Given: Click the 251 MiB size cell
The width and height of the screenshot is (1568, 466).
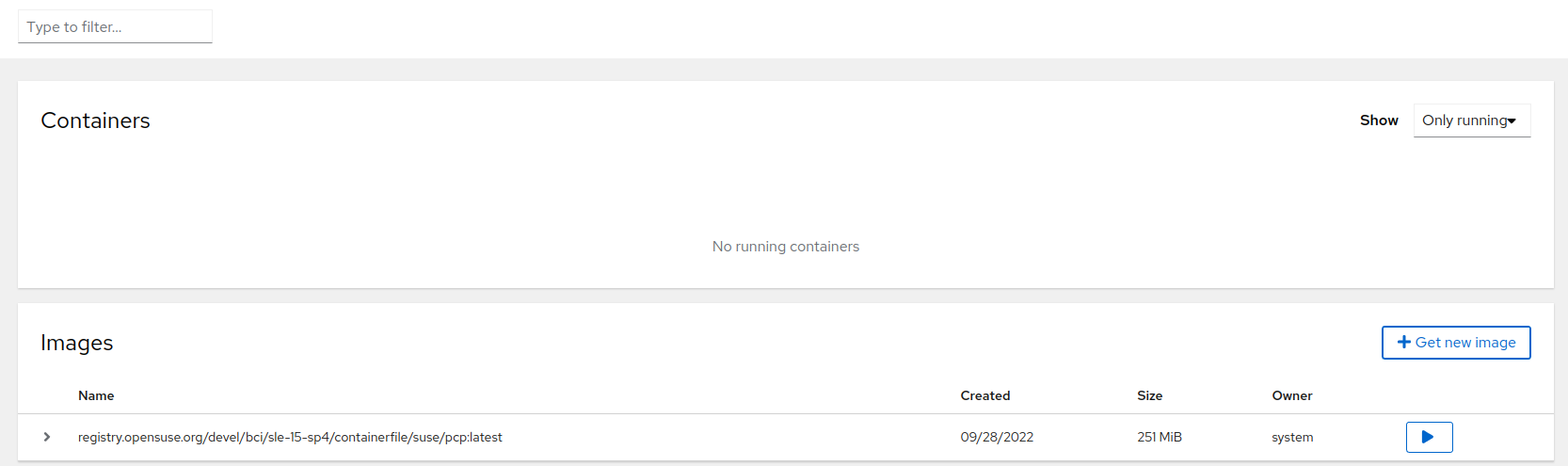Looking at the screenshot, I should click(x=1160, y=437).
